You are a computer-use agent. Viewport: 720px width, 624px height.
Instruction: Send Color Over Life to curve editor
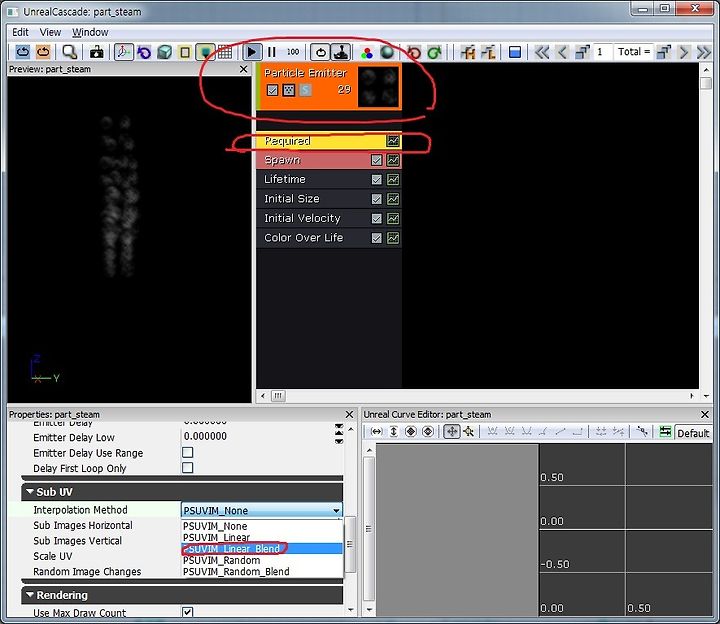pyautogui.click(x=393, y=238)
